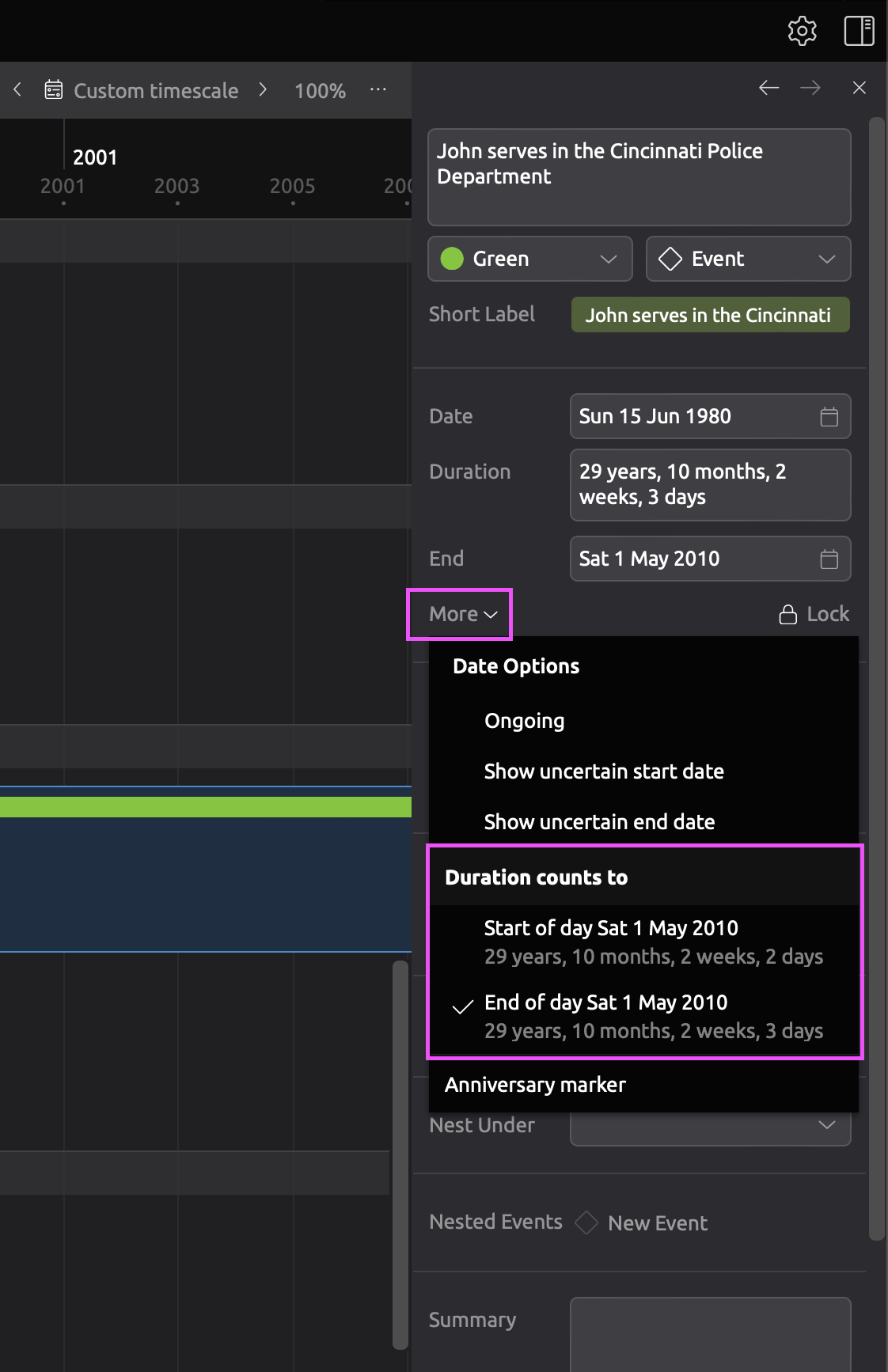Toggle the side panel layout icon
This screenshot has width=888, height=1372.
coord(859,31)
